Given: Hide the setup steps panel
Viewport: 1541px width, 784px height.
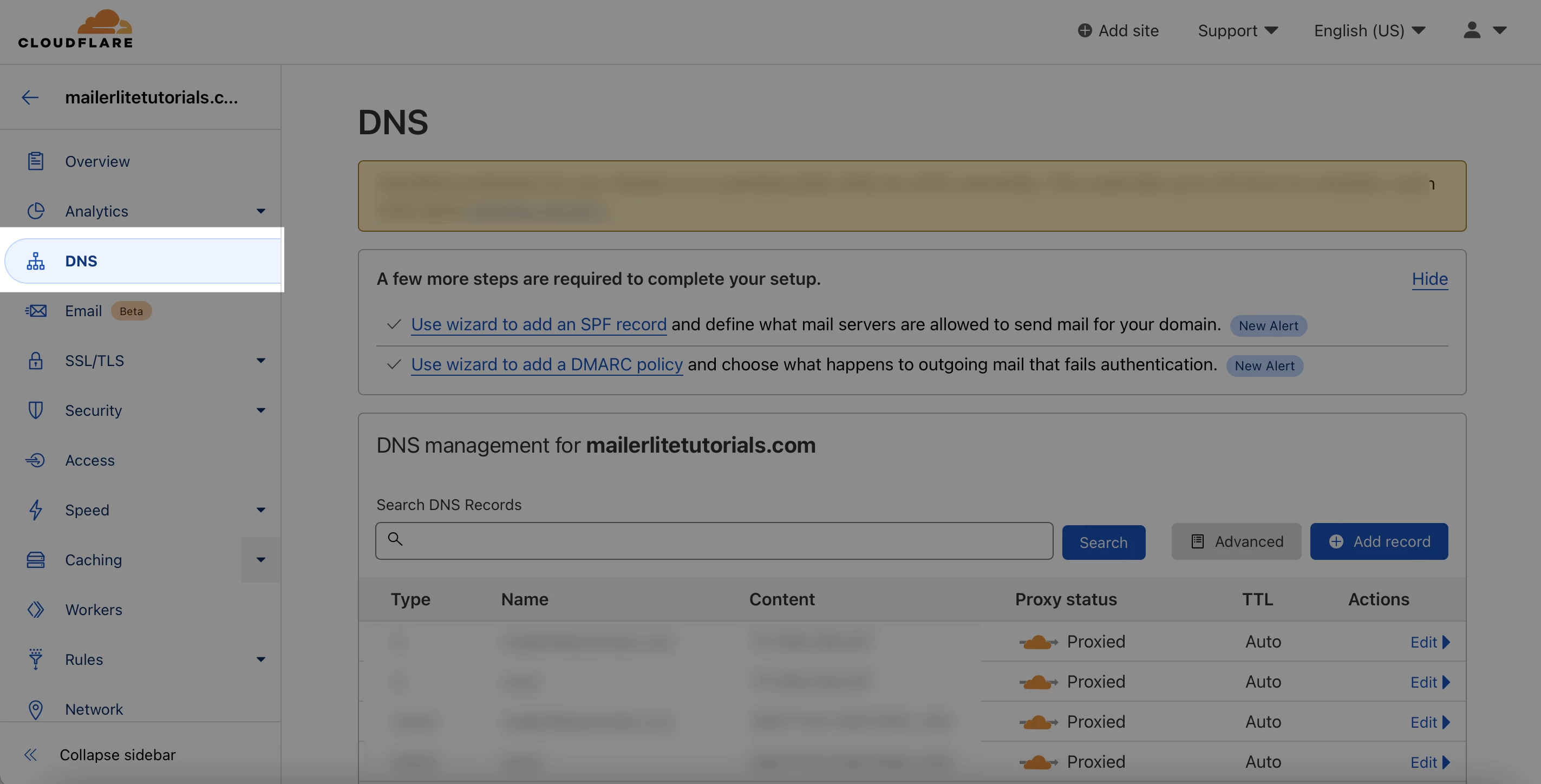Looking at the screenshot, I should point(1429,279).
